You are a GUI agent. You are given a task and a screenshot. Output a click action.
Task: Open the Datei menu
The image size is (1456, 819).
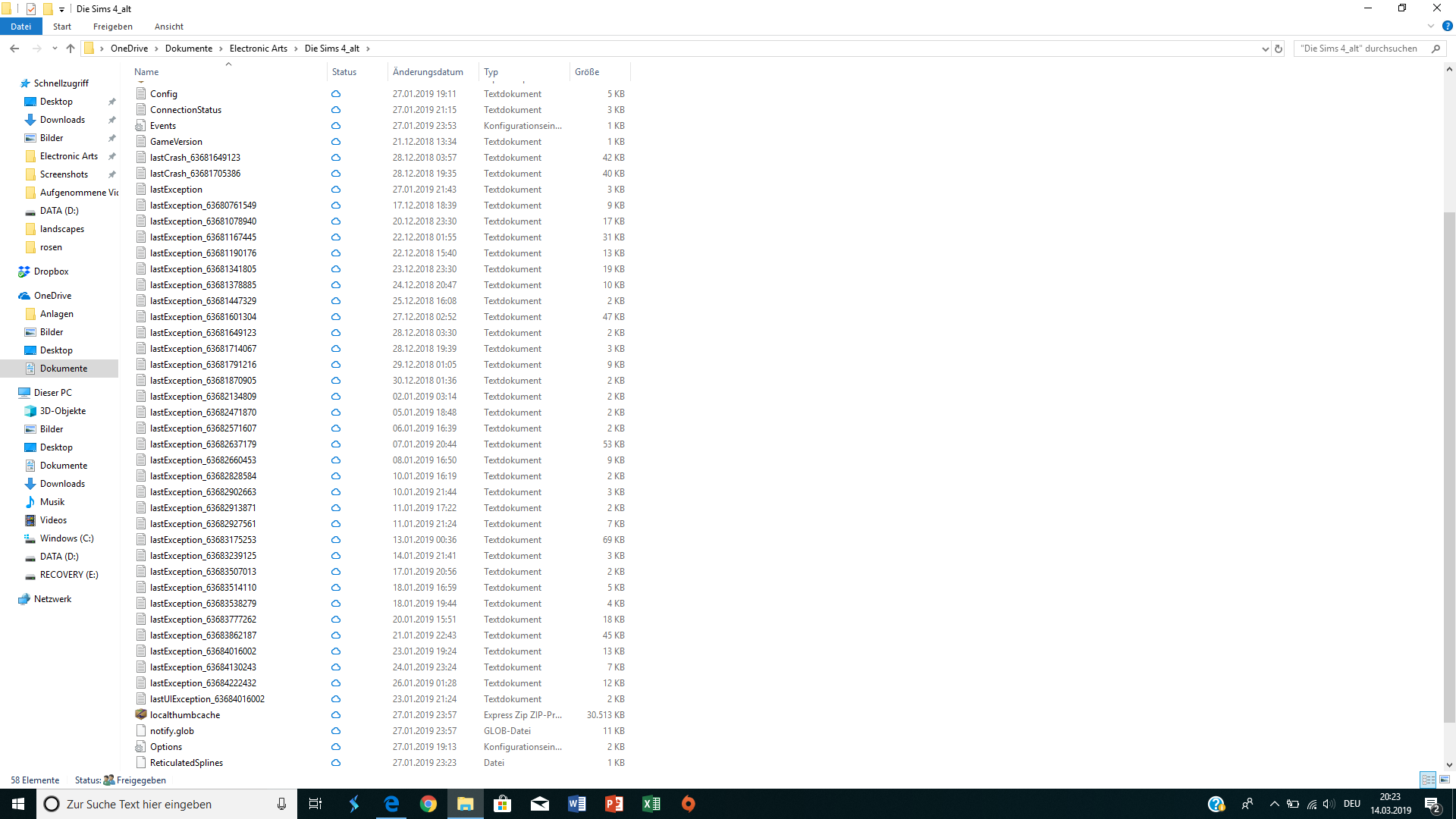click(x=21, y=27)
